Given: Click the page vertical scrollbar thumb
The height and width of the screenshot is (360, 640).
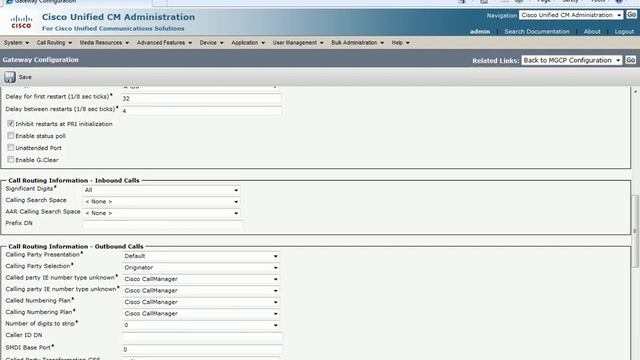Looking at the screenshot, I should coord(635,231).
